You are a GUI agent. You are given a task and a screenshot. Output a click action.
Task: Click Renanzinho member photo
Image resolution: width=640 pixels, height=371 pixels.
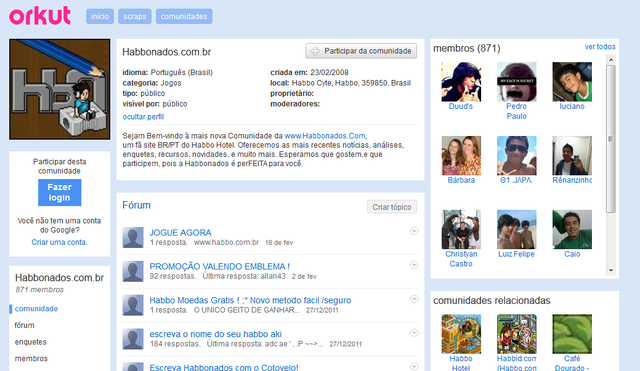(572, 156)
